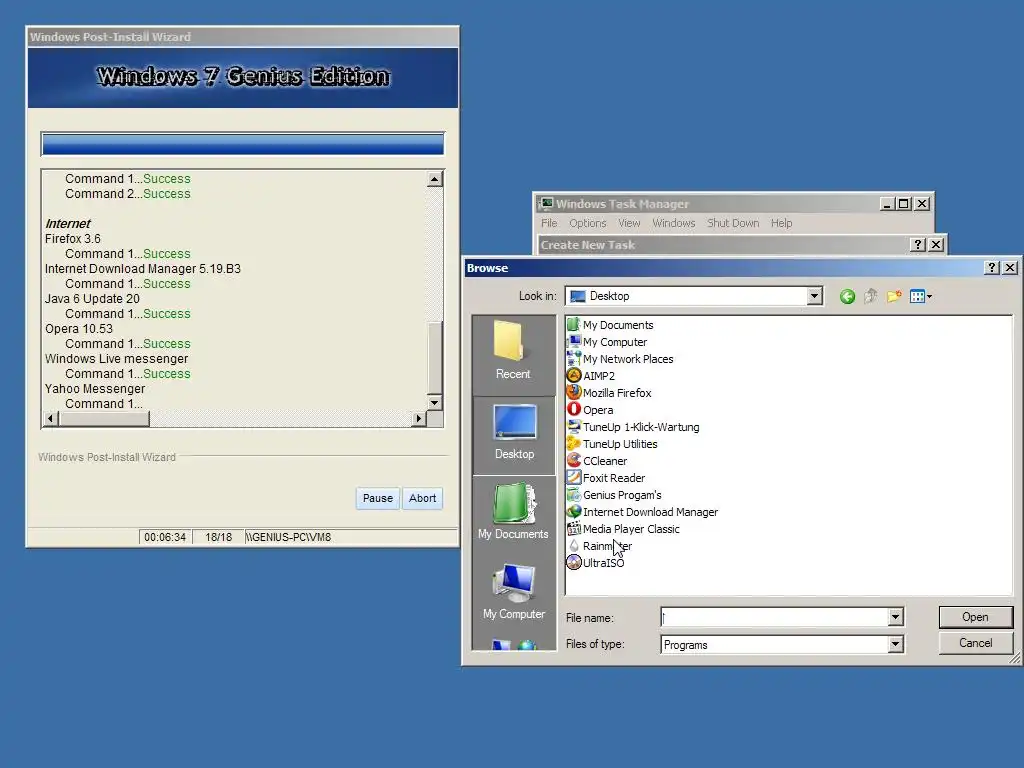Open View menu in Task Manager
The image size is (1024, 768).
629,223
